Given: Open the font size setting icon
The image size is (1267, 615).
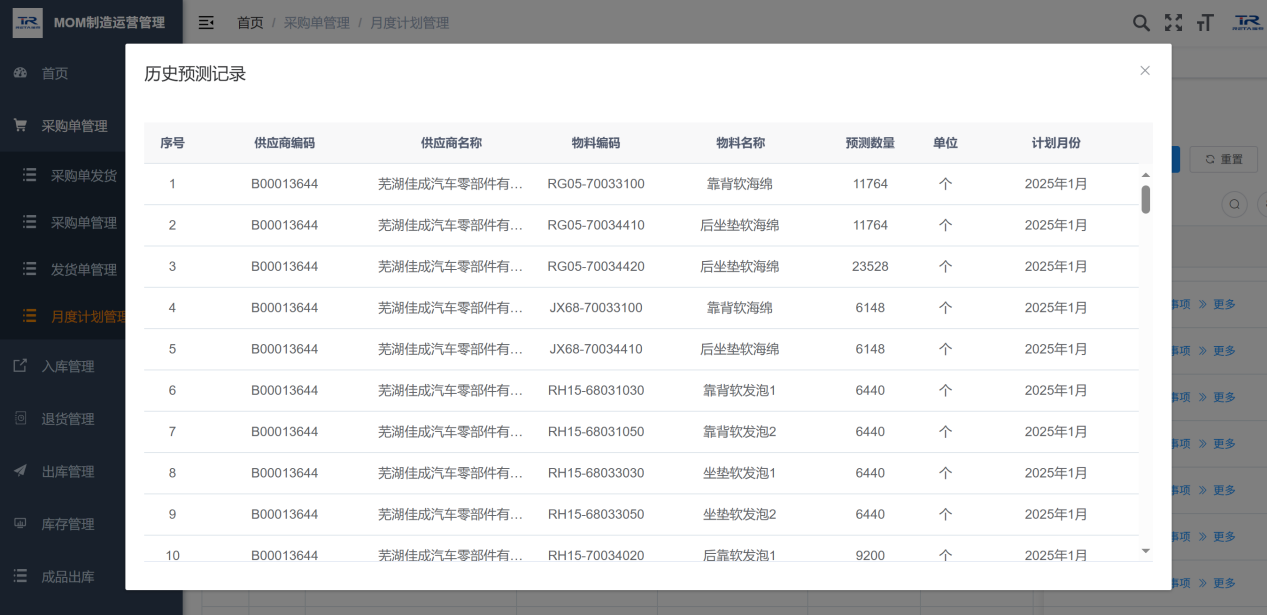Looking at the screenshot, I should point(1205,22).
